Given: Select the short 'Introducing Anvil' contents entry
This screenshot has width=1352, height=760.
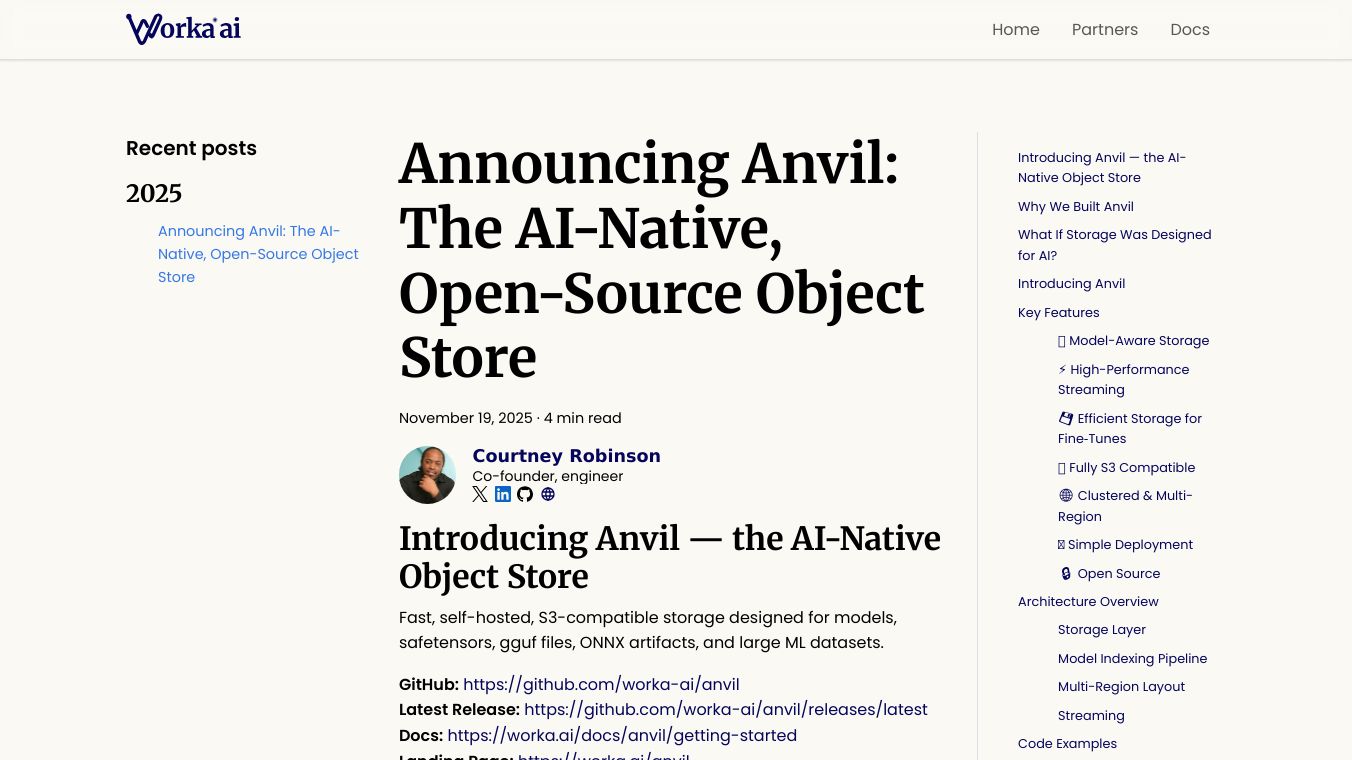Looking at the screenshot, I should (1071, 284).
